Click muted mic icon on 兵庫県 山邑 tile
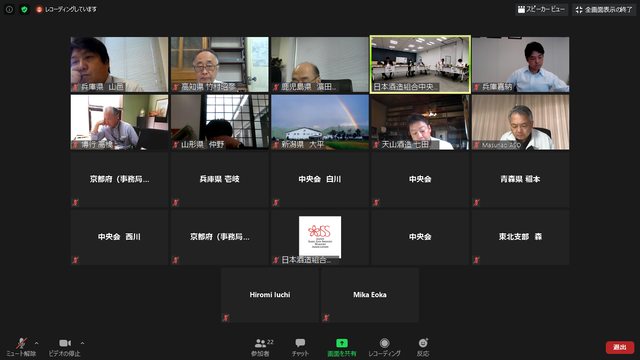The height and width of the screenshot is (360, 640). pyautogui.click(x=75, y=87)
